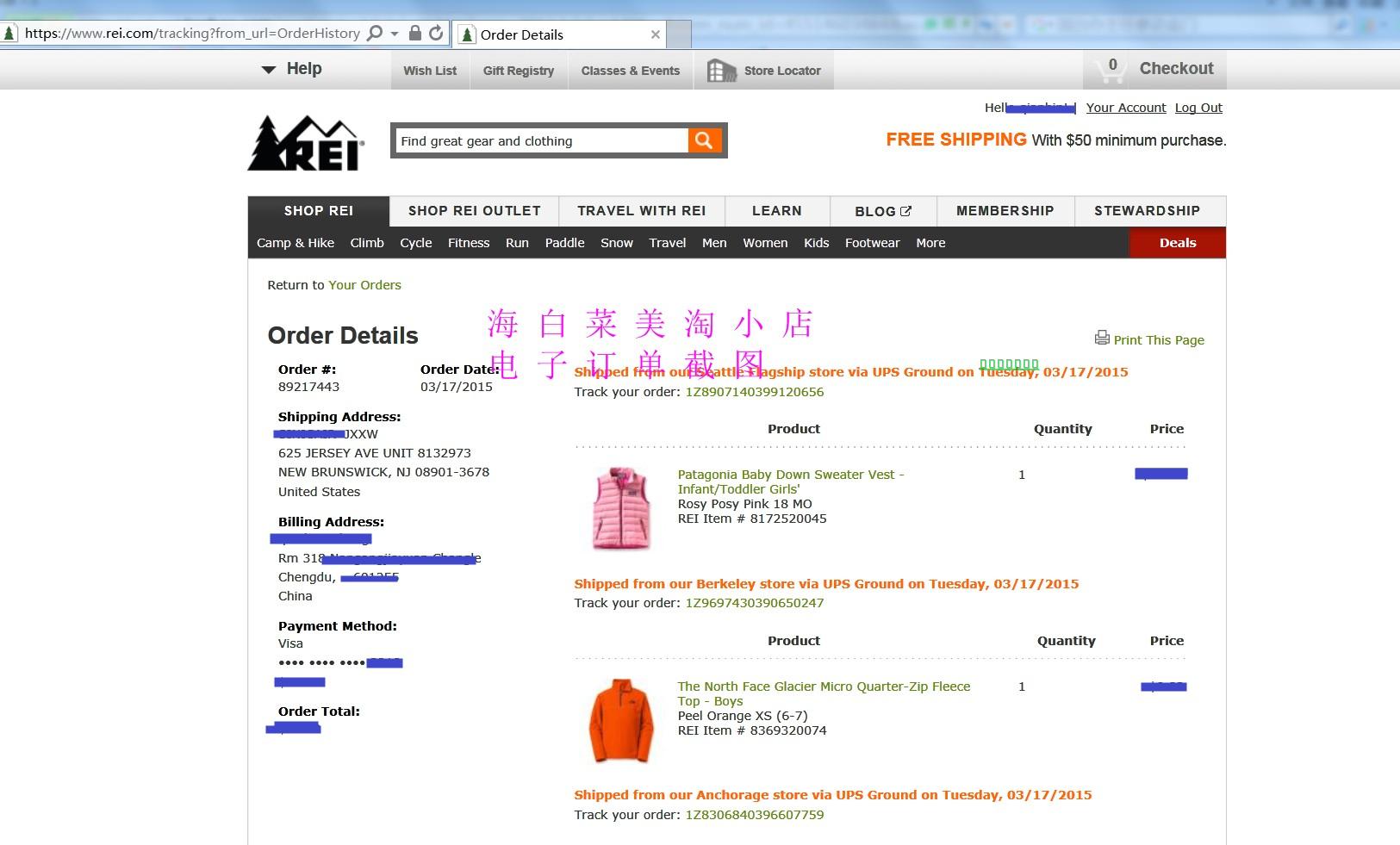Click the Rosy Posy Pink 18 MO text

point(744,504)
